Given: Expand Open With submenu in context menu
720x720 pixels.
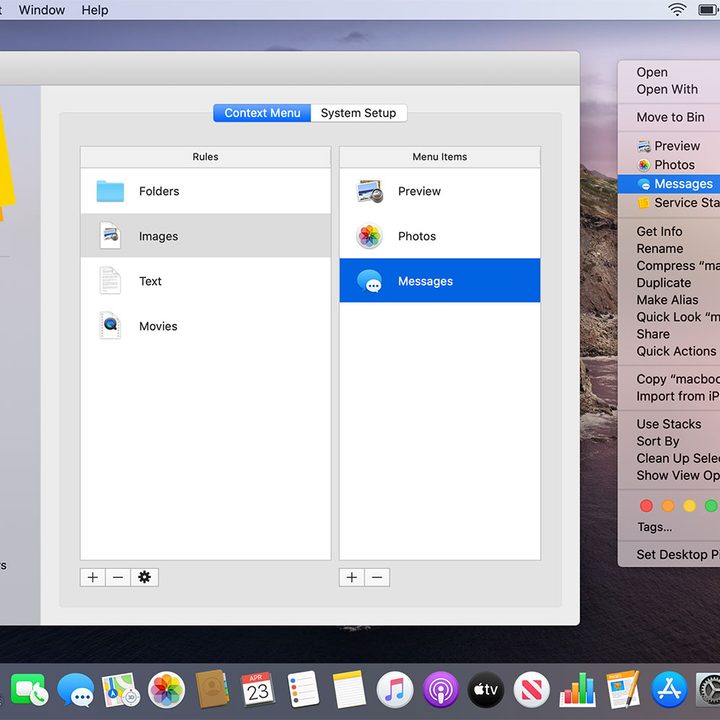Looking at the screenshot, I should [669, 90].
